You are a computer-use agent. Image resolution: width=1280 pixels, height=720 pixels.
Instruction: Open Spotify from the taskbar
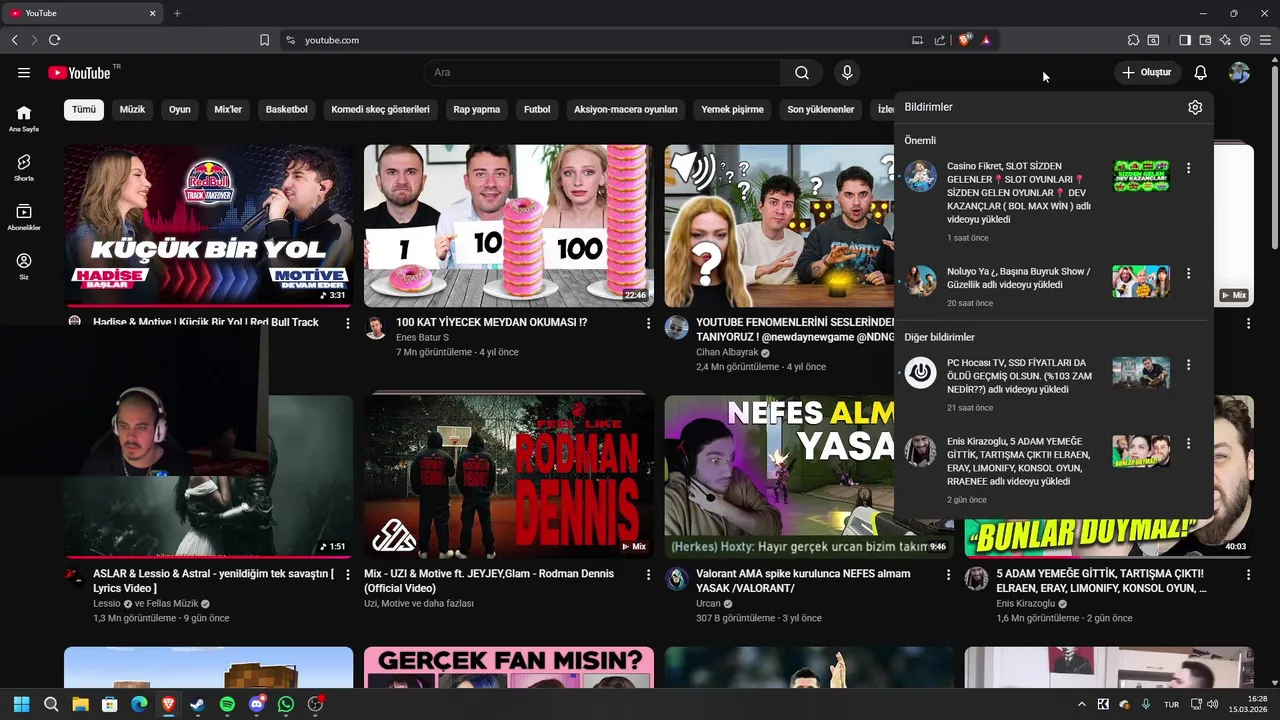coord(227,704)
